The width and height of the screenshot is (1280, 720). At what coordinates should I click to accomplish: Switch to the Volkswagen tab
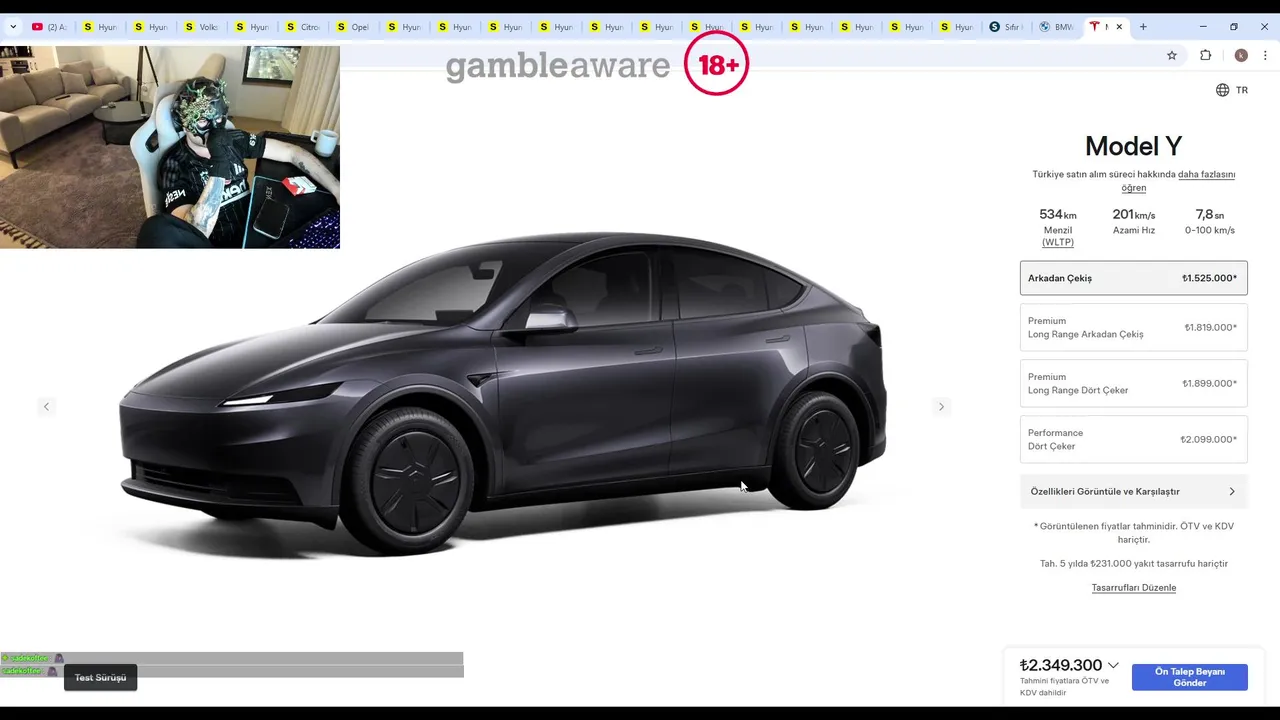202,27
